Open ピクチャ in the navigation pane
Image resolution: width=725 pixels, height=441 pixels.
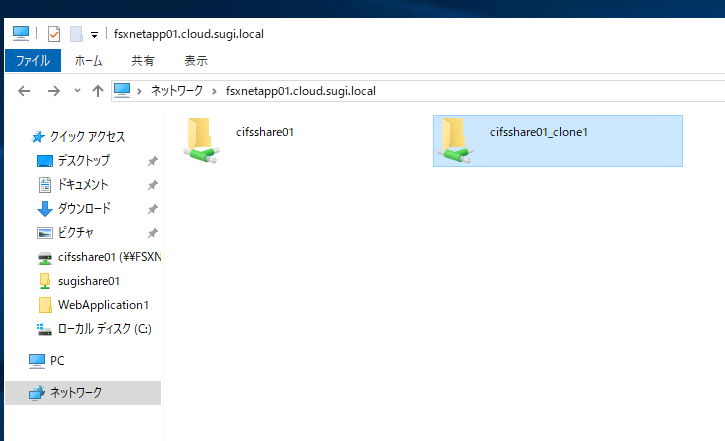[75, 233]
